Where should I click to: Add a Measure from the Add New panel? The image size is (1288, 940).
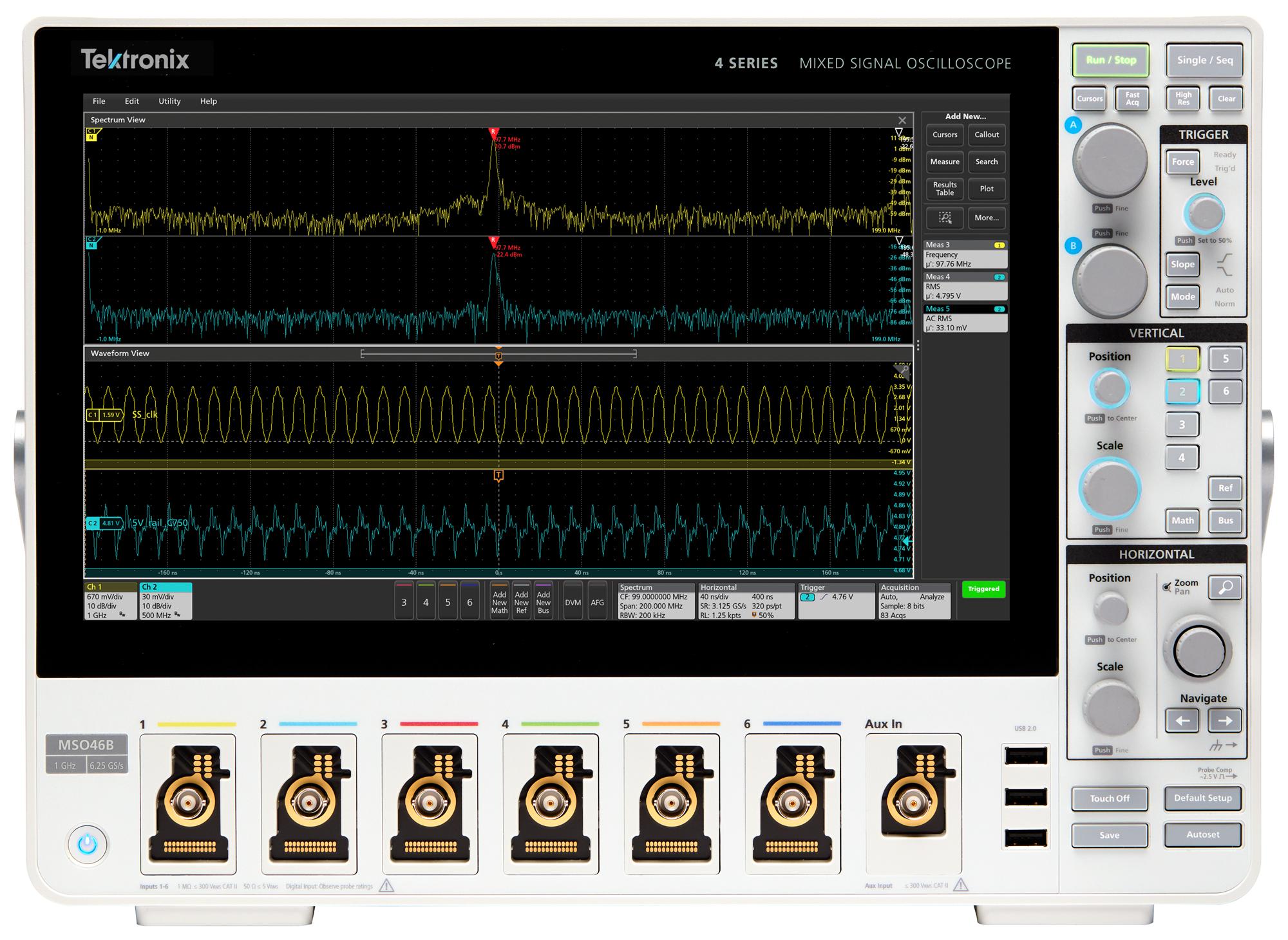click(944, 162)
